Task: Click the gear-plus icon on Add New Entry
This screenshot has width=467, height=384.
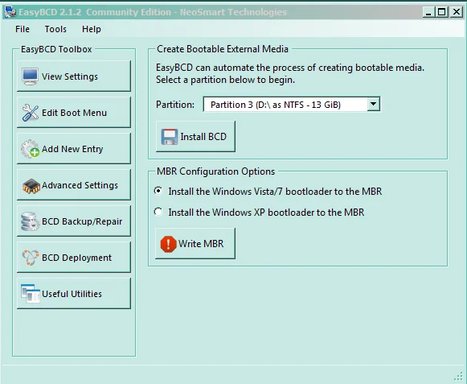Action: pos(30,149)
